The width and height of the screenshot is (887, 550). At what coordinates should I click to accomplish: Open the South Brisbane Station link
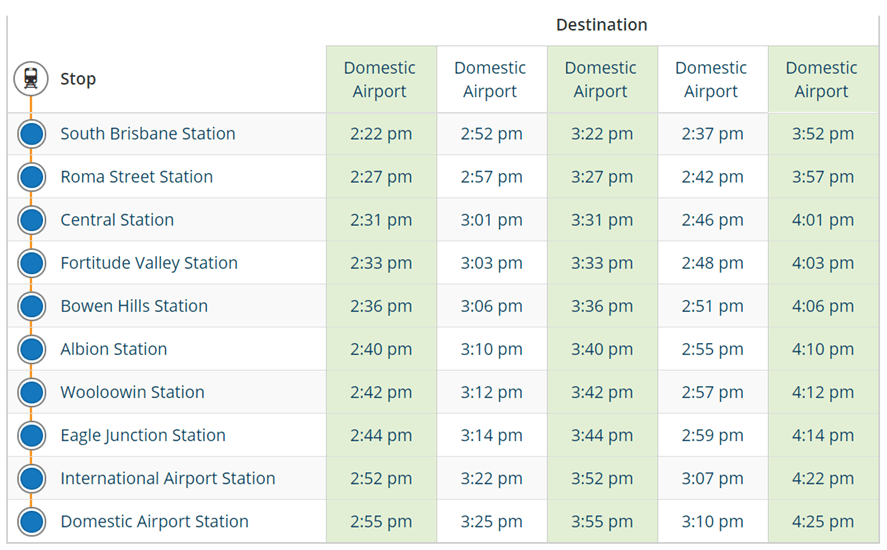pos(148,134)
